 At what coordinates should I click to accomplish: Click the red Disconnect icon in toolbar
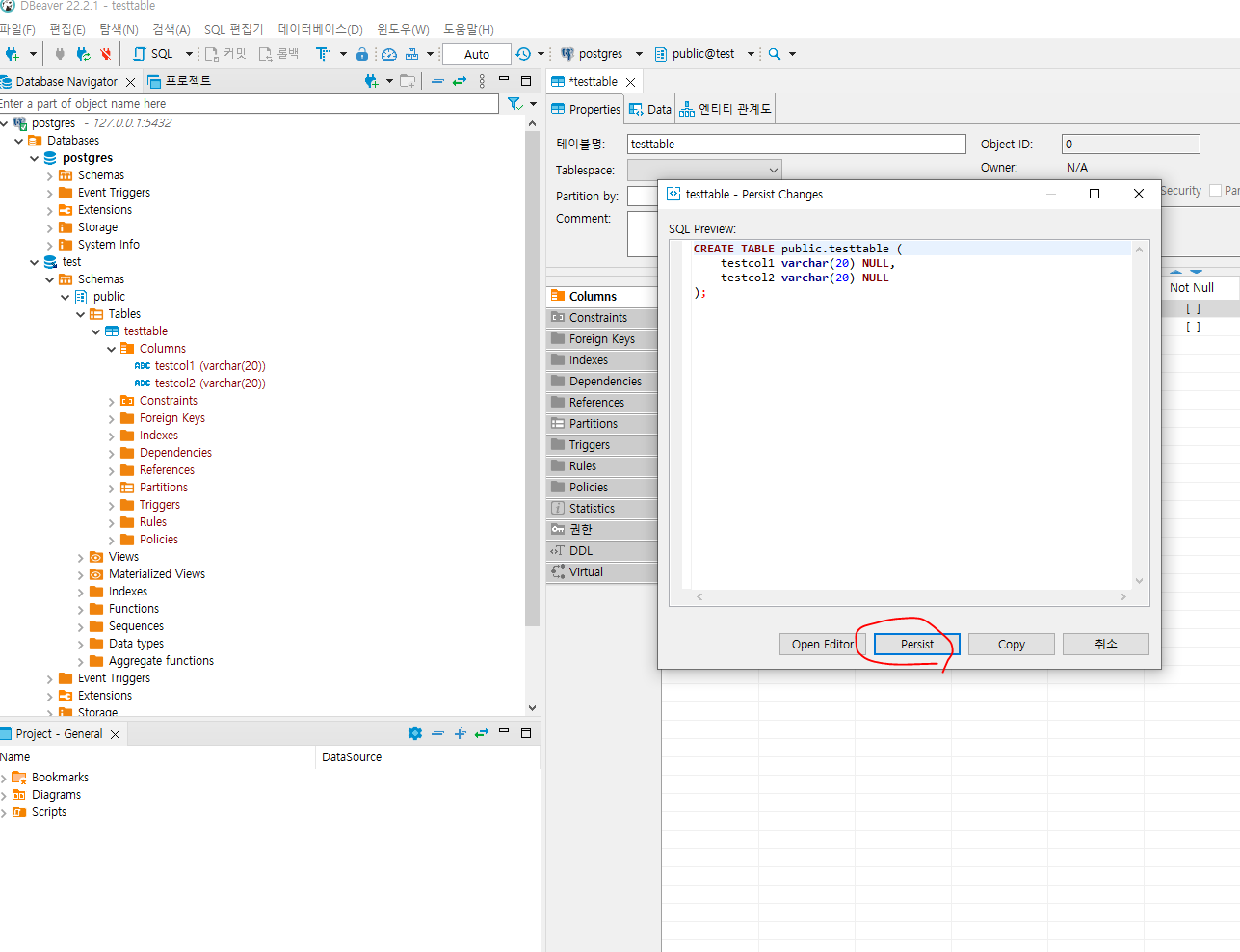click(x=106, y=54)
